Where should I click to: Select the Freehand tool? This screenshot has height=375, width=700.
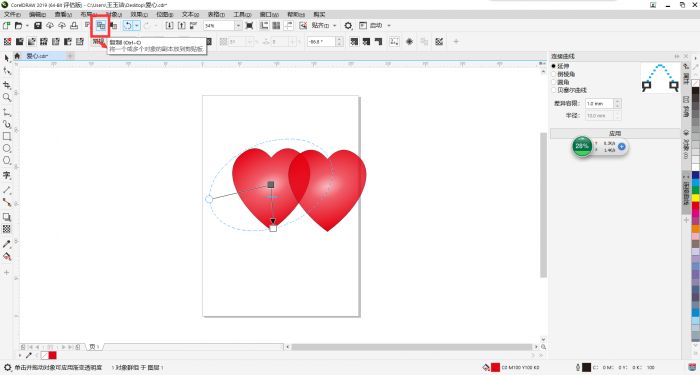click(7, 112)
